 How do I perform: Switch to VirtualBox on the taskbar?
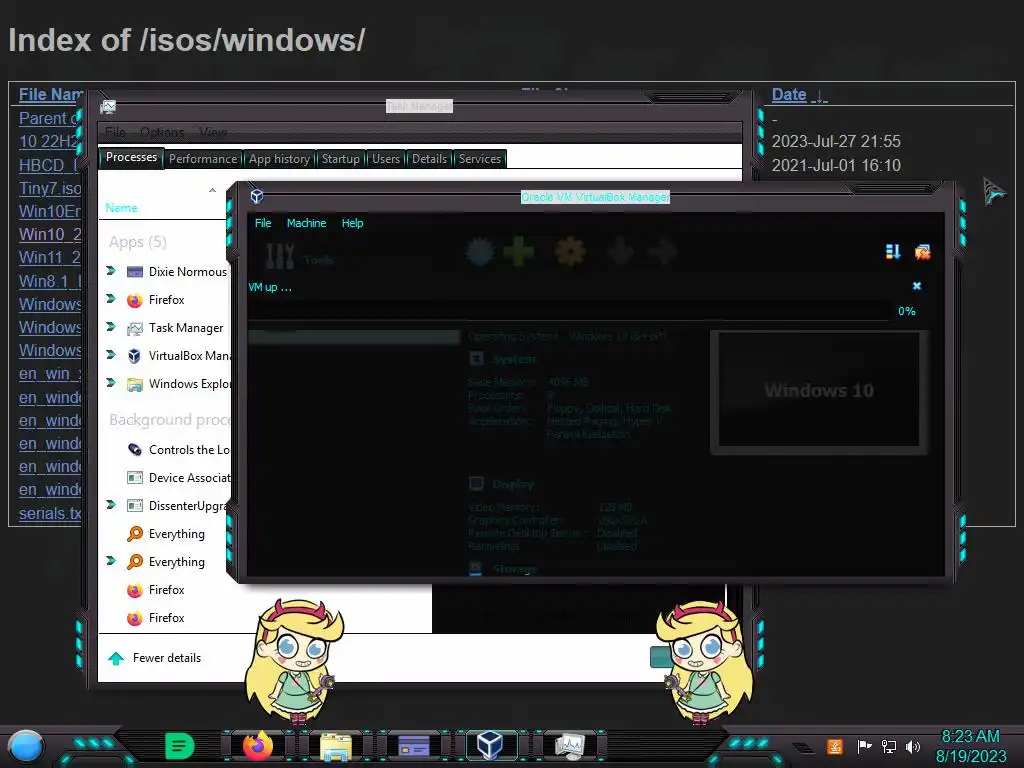coord(490,745)
